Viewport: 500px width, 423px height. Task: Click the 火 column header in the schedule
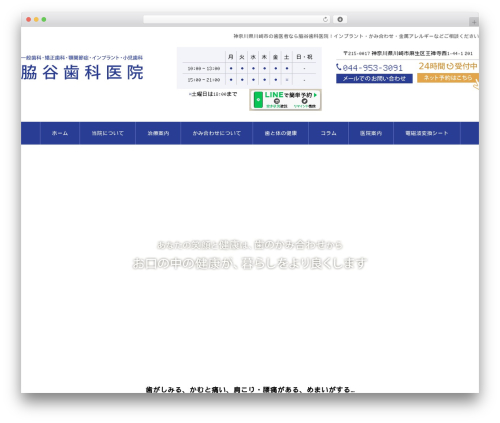[x=242, y=57]
